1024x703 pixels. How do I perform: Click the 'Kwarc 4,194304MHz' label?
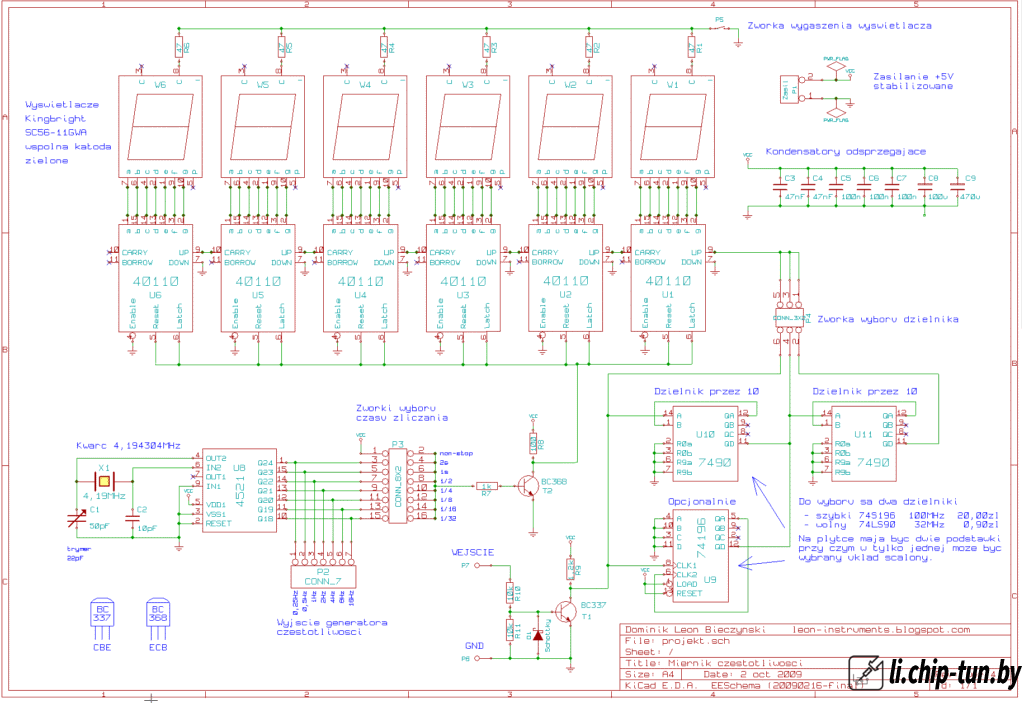coord(129,446)
